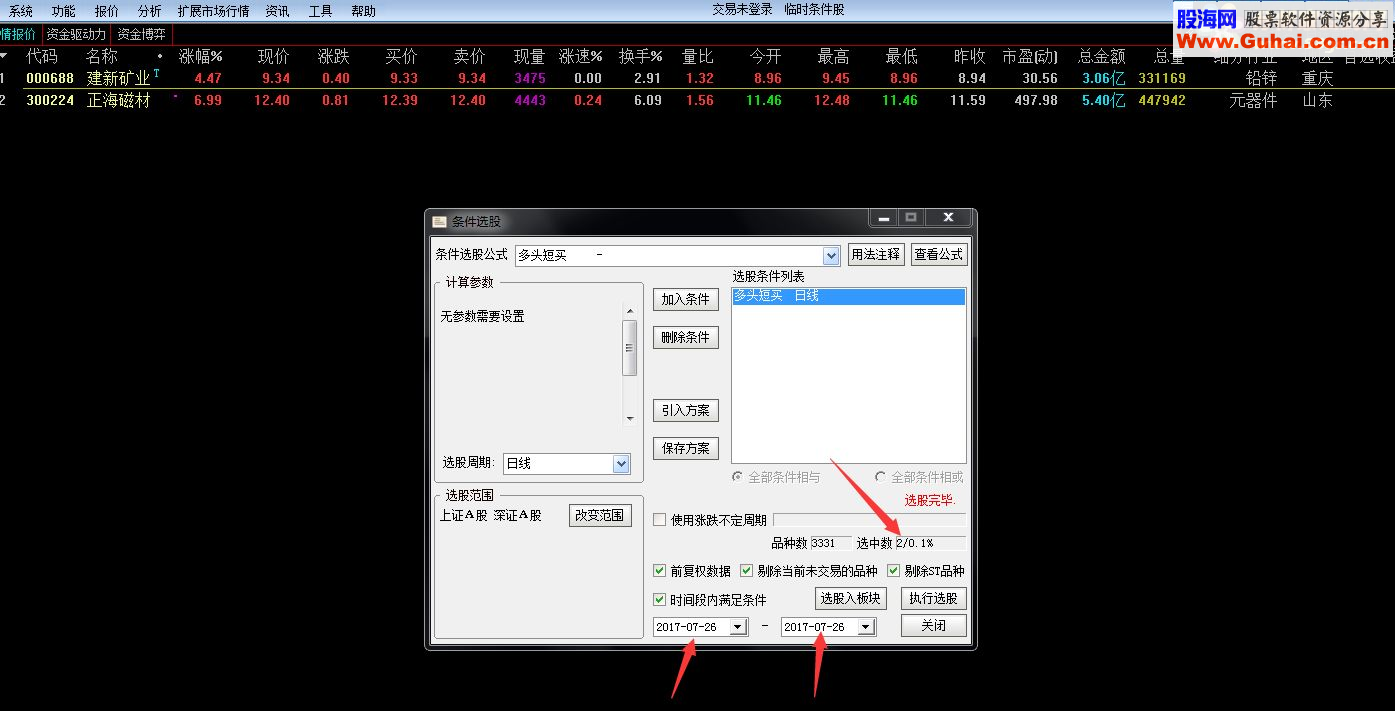This screenshot has width=1395, height=711.
Task: Open the 报价 menu
Action: (x=107, y=11)
